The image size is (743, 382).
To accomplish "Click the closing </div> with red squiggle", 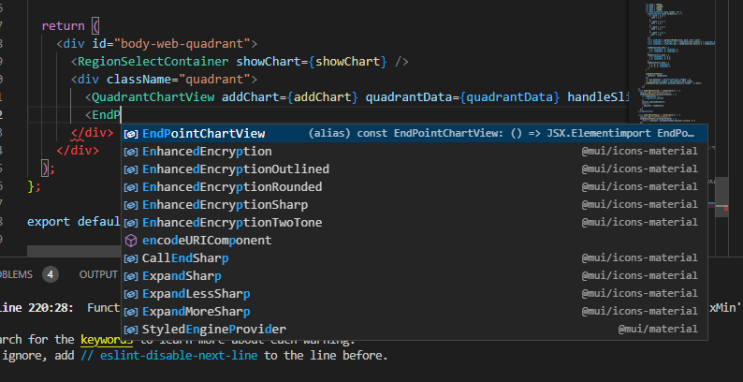I will pyautogui.click(x=92, y=133).
